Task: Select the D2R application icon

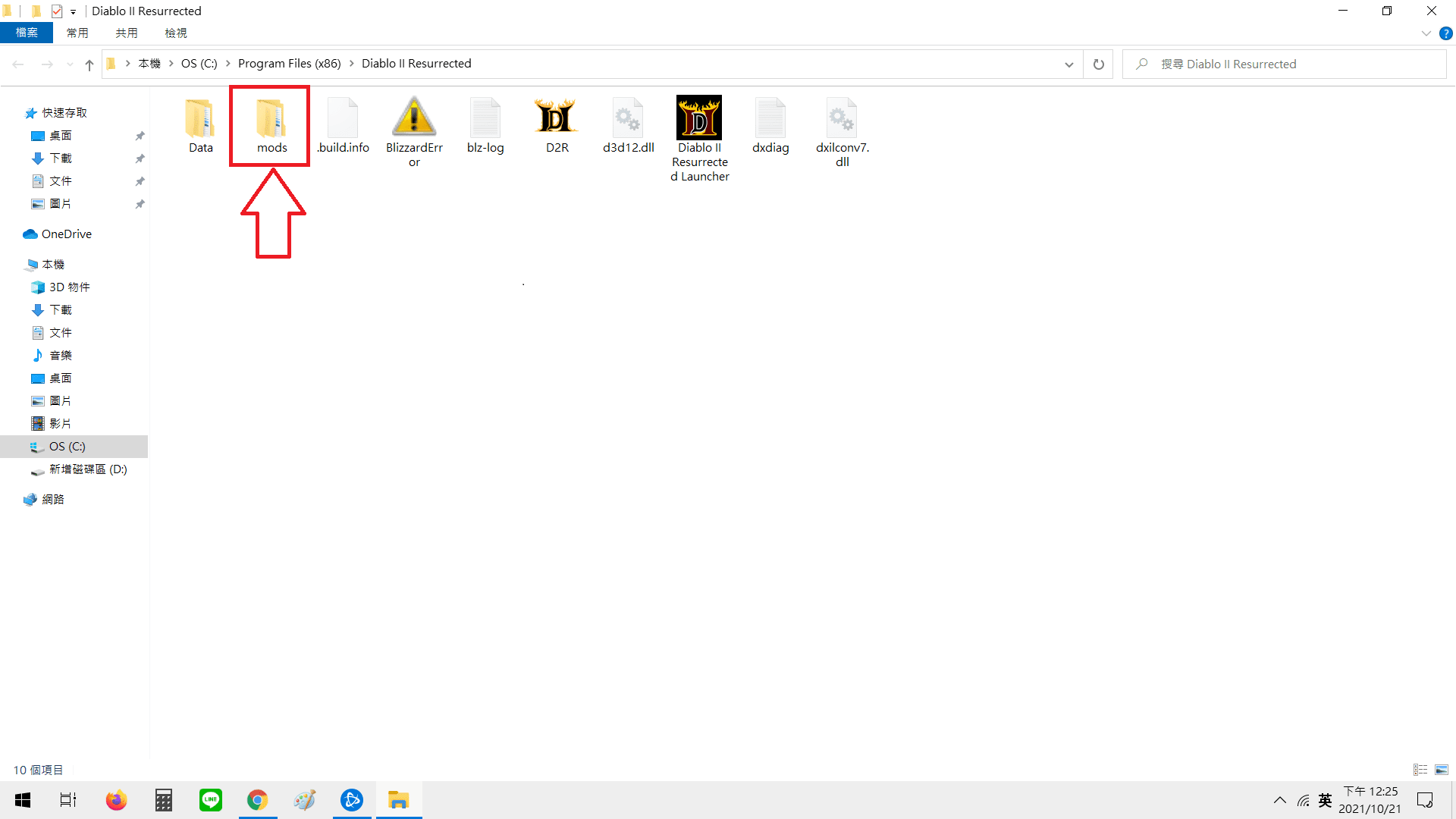Action: click(557, 118)
